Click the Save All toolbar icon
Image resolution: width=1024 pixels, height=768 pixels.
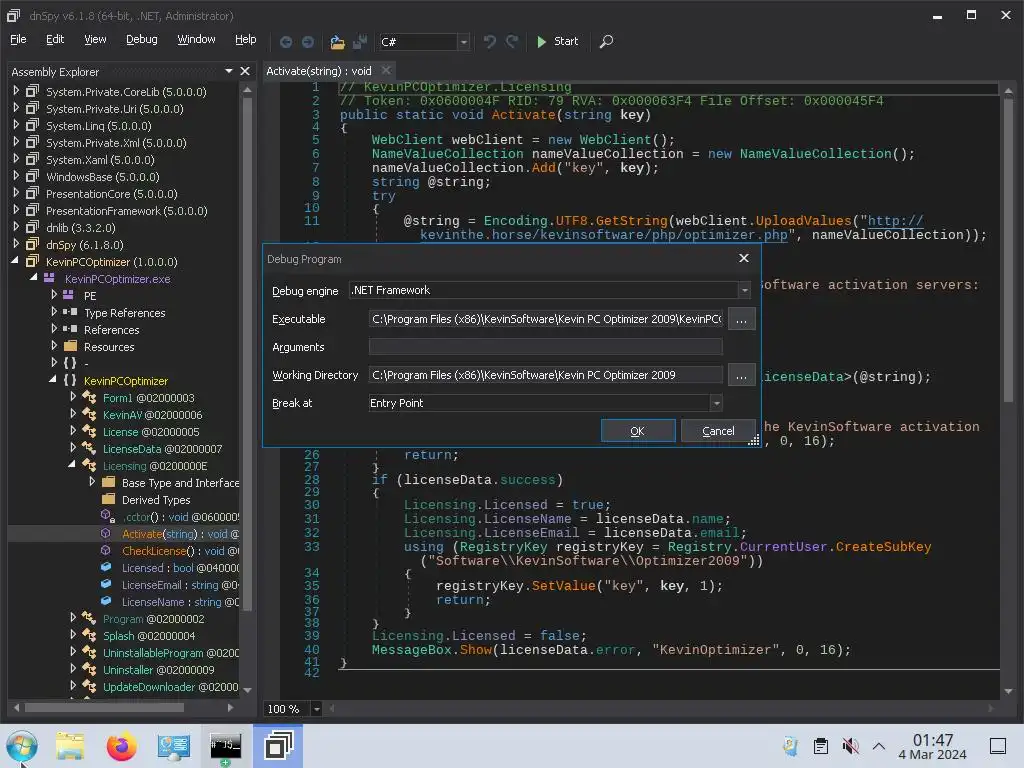(x=360, y=42)
